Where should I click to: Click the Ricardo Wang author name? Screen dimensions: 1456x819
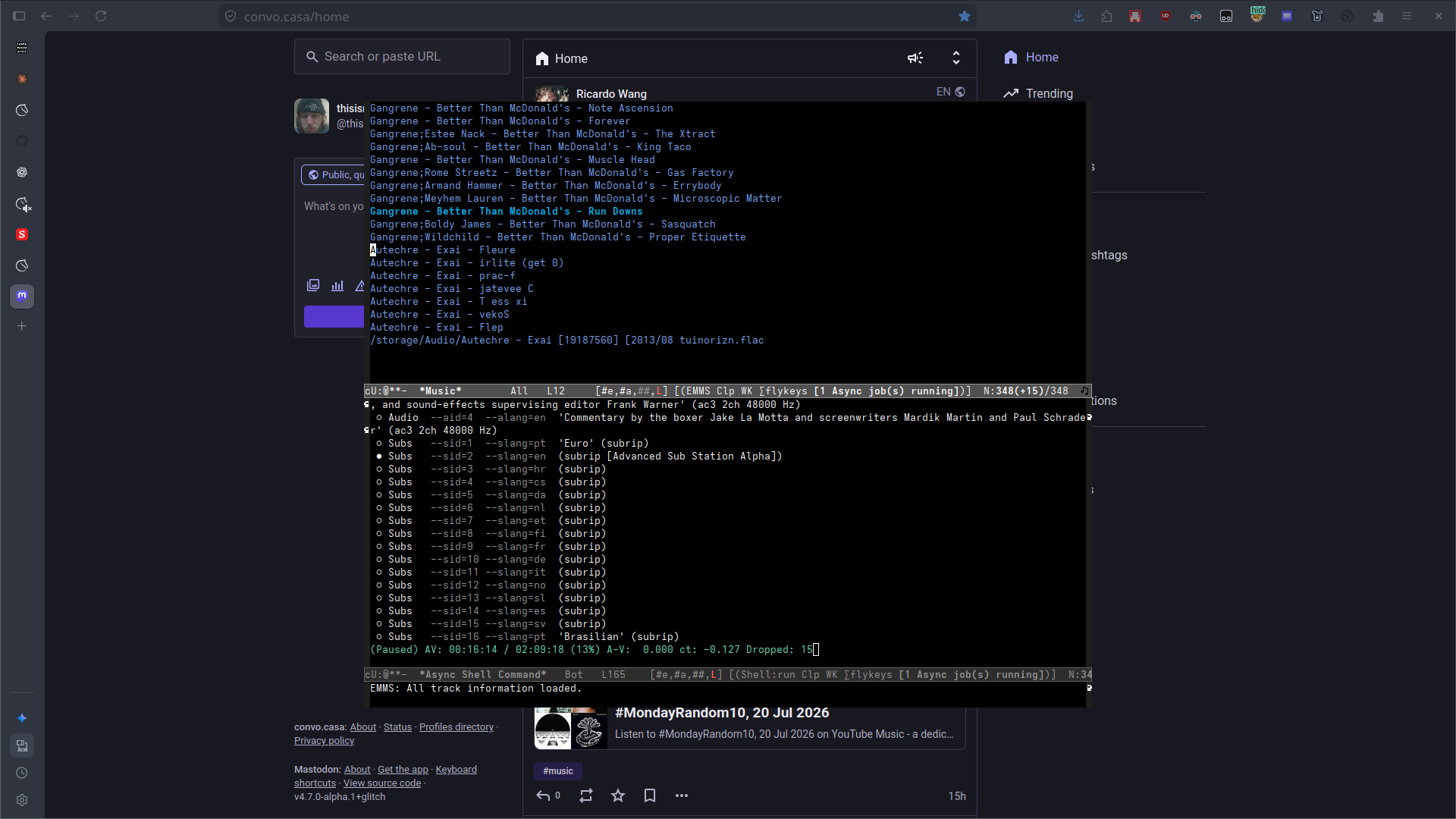(611, 94)
